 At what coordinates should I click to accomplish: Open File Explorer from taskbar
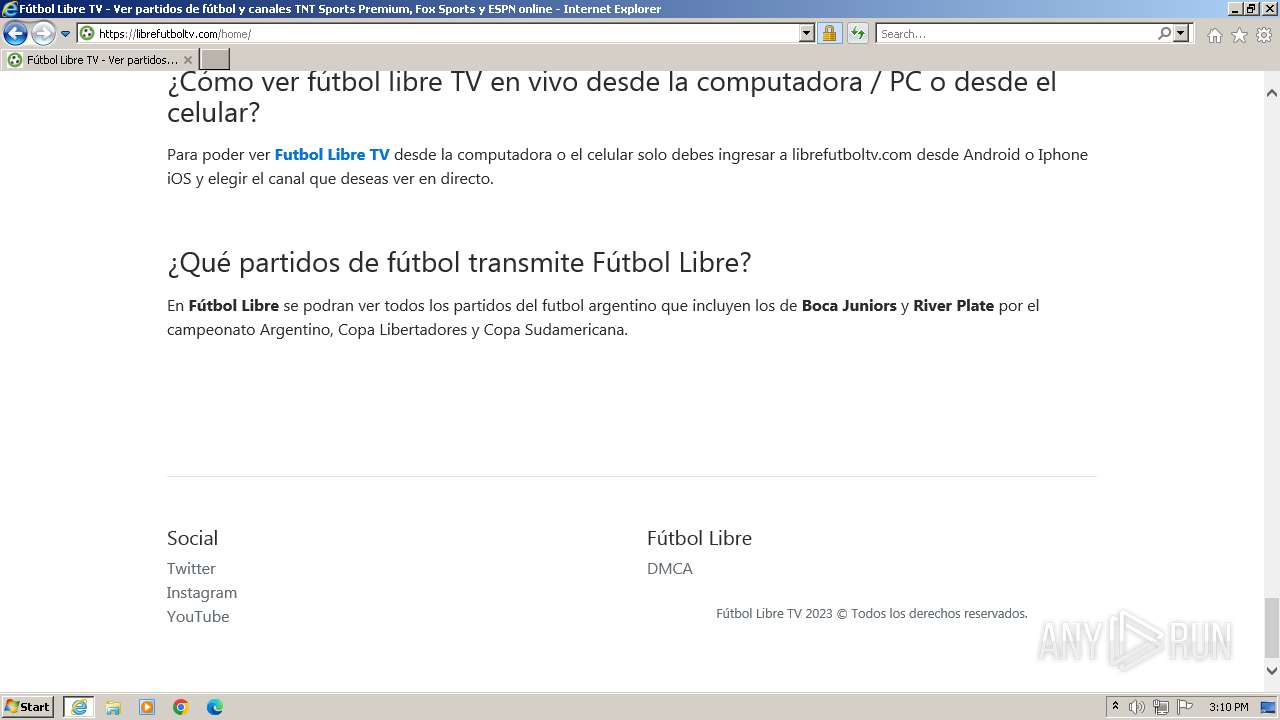[x=113, y=707]
